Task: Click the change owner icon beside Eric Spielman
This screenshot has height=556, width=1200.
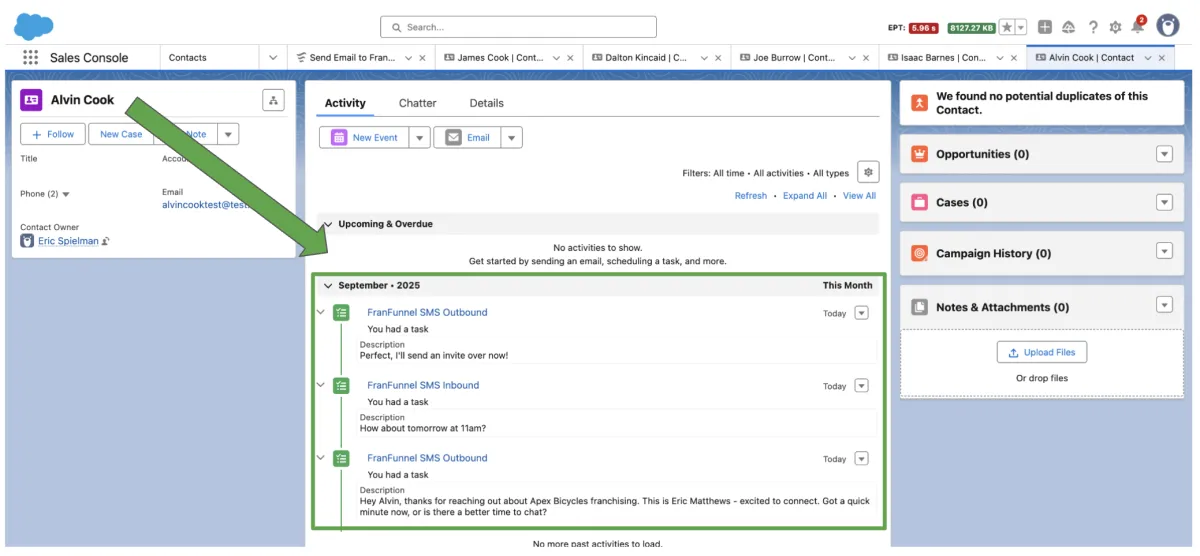Action: point(106,241)
